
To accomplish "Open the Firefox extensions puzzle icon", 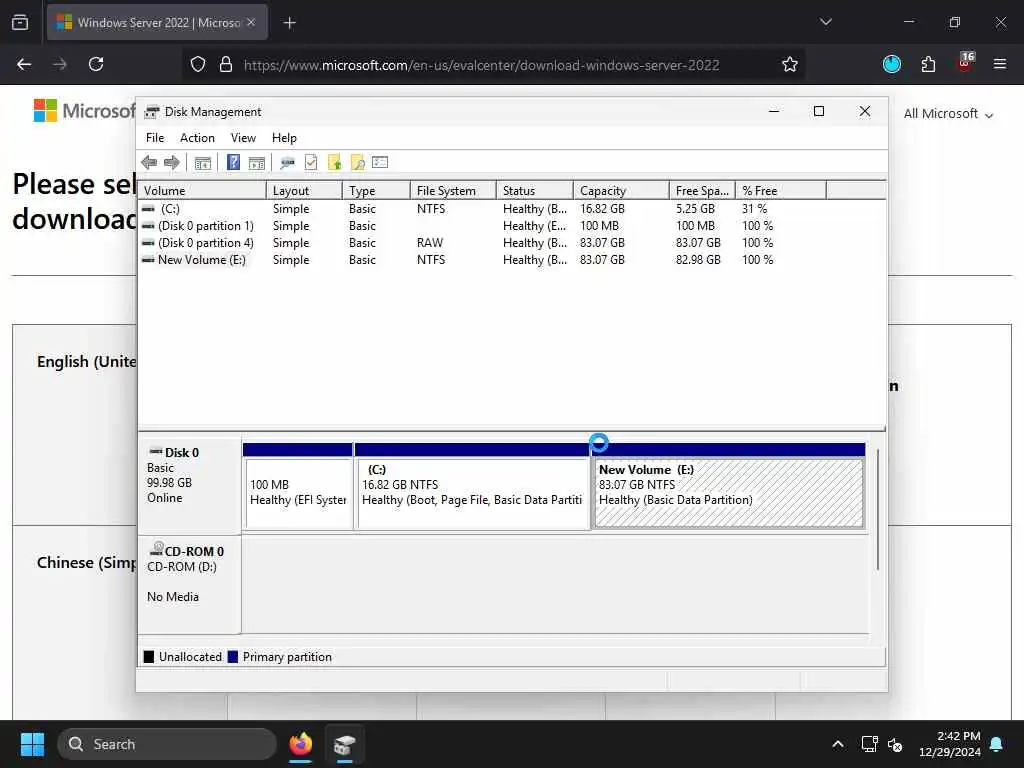I will click(x=928, y=64).
